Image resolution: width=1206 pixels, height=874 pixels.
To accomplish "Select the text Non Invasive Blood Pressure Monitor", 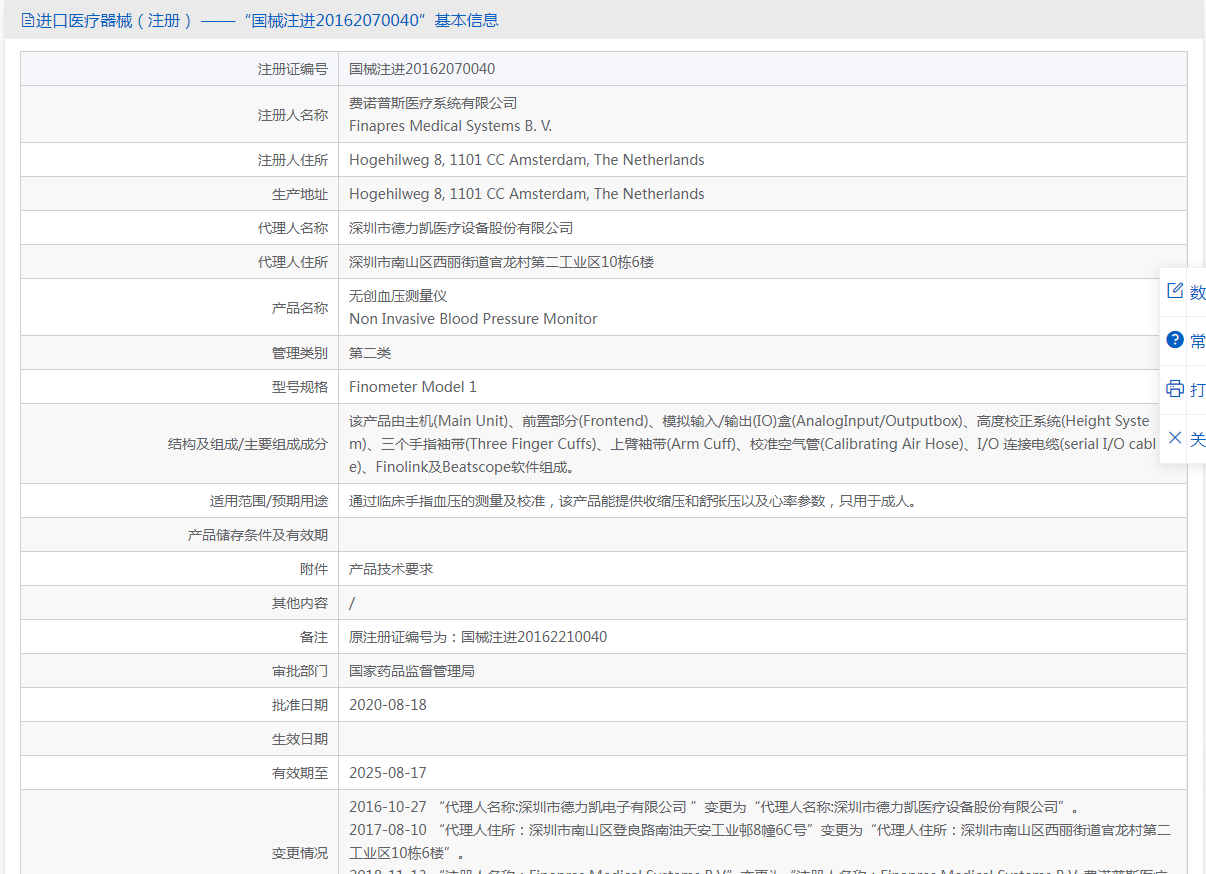I will 473,319.
